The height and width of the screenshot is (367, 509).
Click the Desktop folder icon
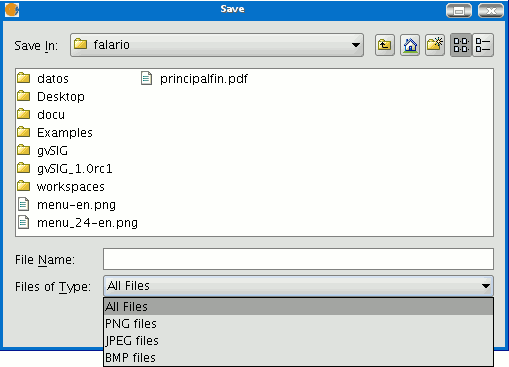[24, 96]
